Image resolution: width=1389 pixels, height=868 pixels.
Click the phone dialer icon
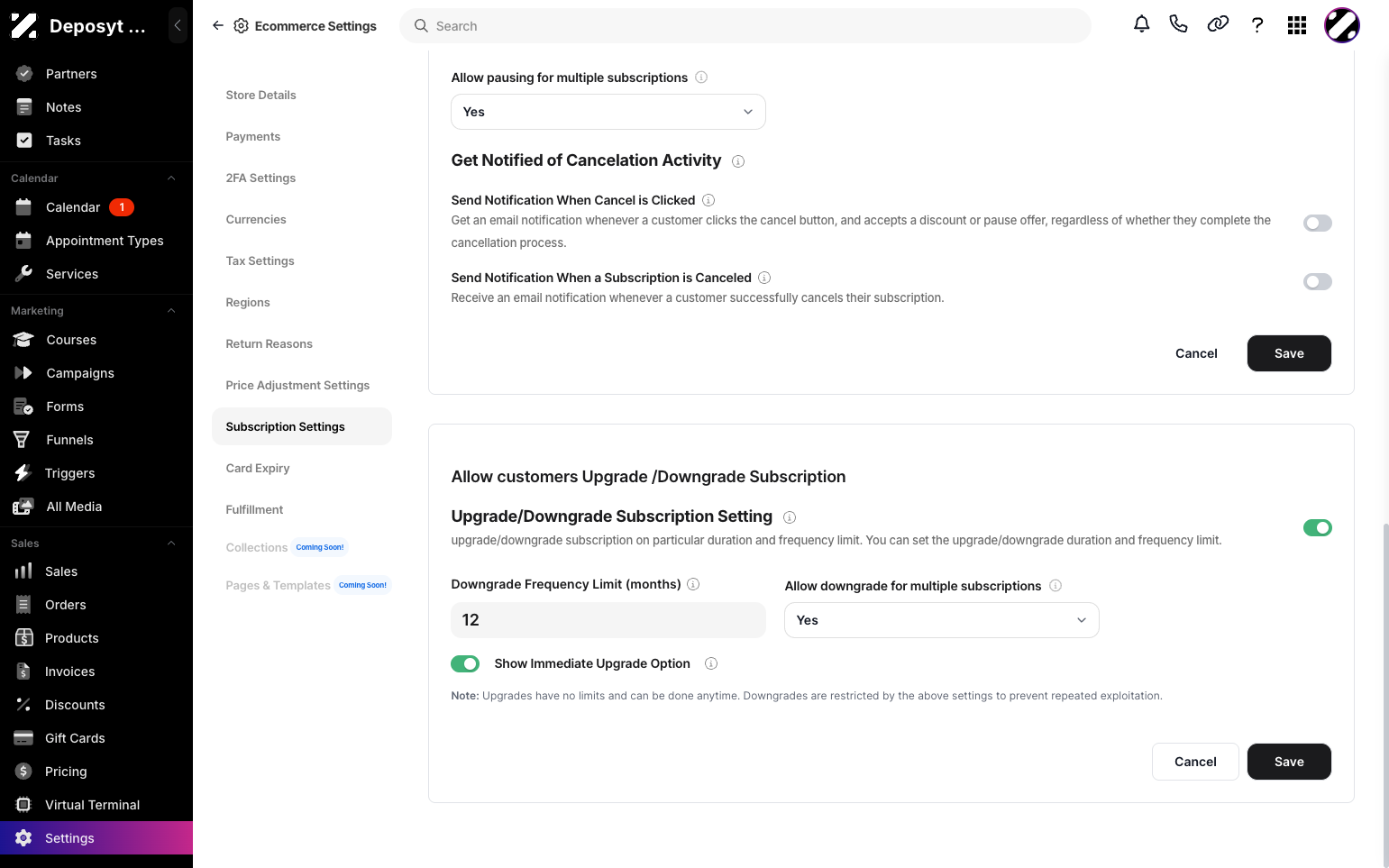pyautogui.click(x=1178, y=24)
